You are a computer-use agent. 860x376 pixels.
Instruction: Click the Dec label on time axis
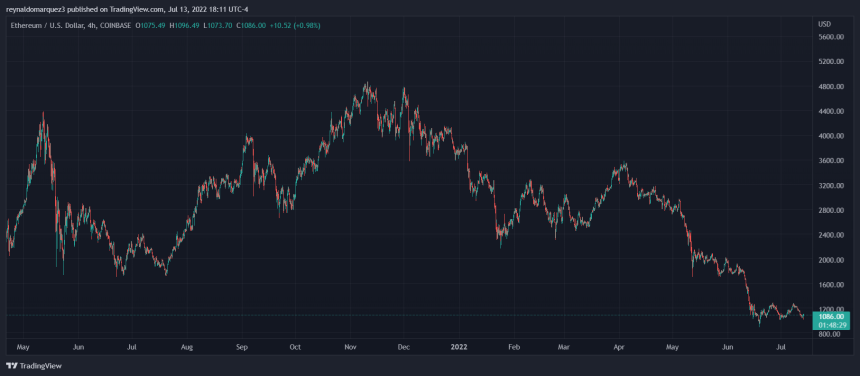coord(403,347)
